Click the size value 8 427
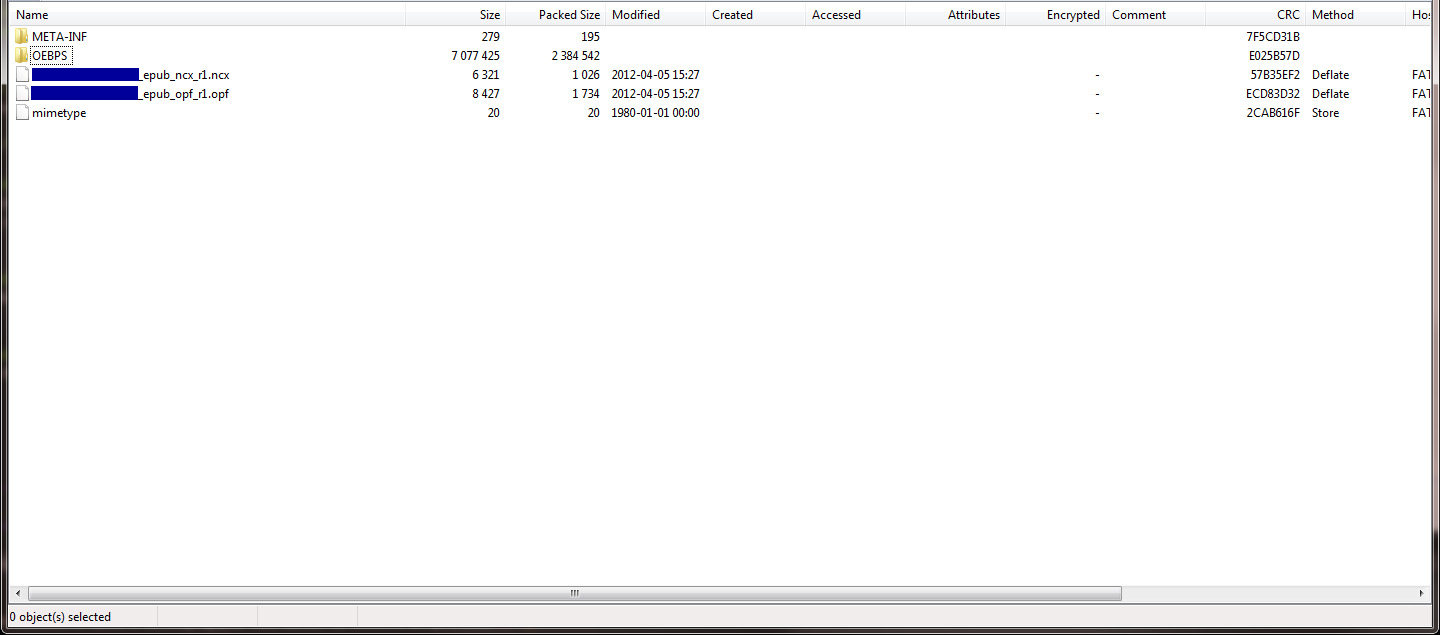This screenshot has height=635, width=1440. point(486,94)
